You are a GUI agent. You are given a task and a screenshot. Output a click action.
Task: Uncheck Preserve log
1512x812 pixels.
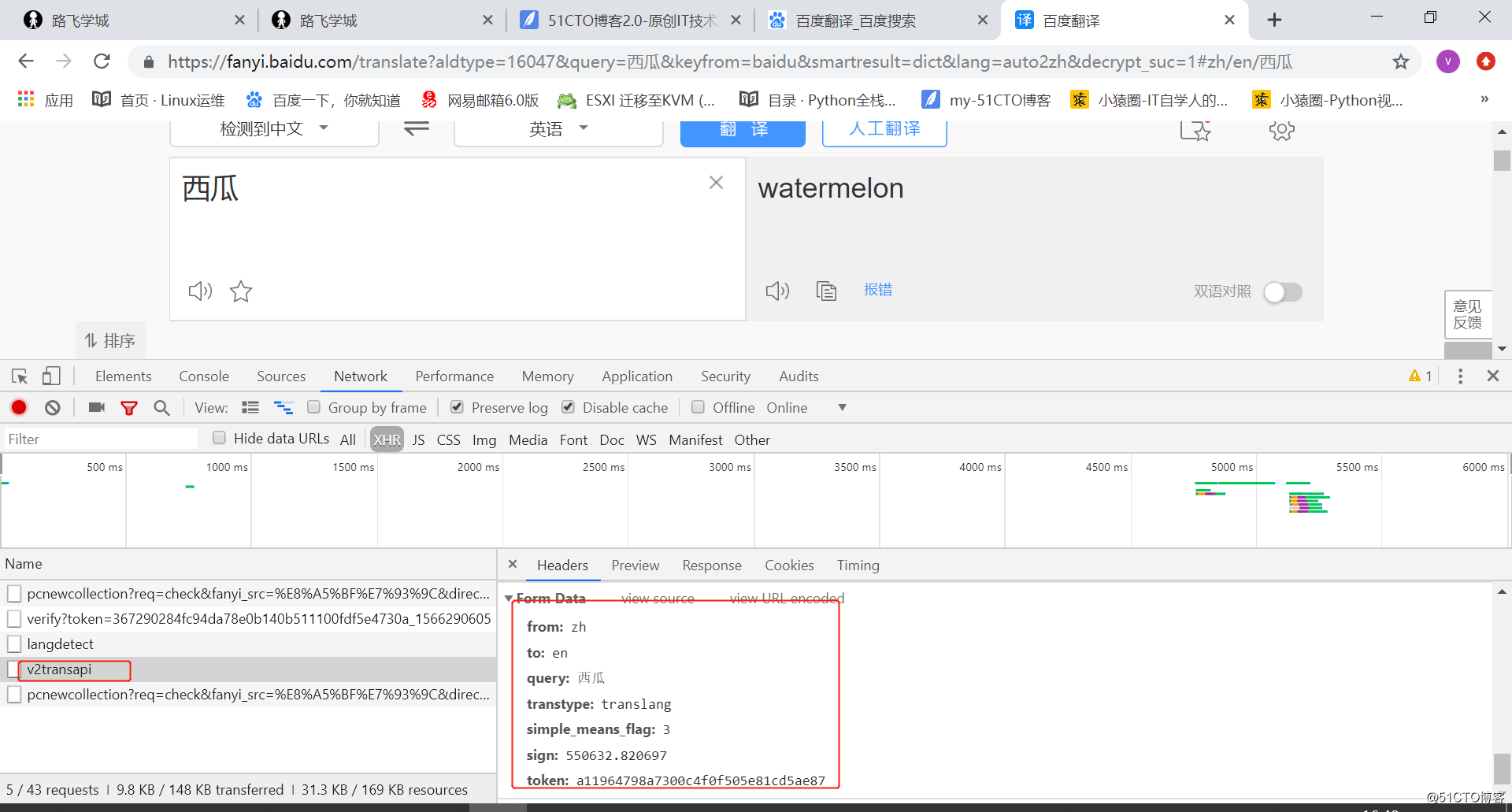pyautogui.click(x=457, y=407)
